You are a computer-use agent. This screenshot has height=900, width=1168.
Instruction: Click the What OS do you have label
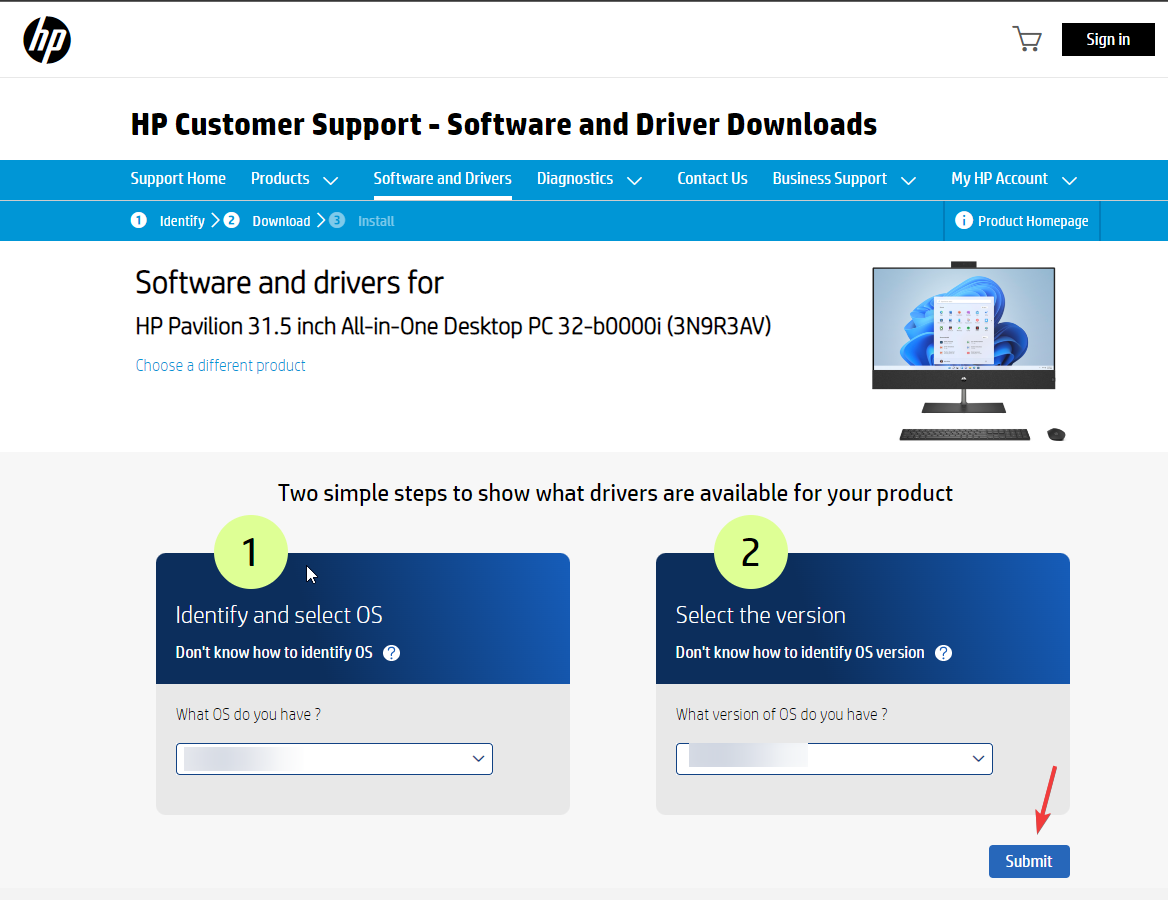(x=248, y=714)
